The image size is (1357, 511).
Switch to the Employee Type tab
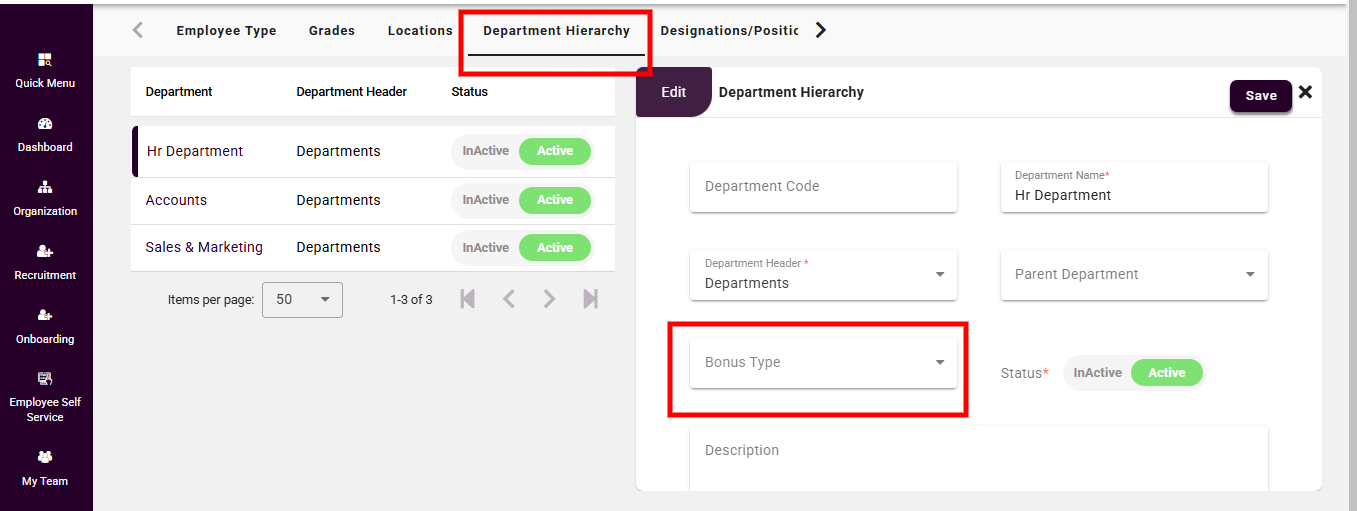(226, 31)
